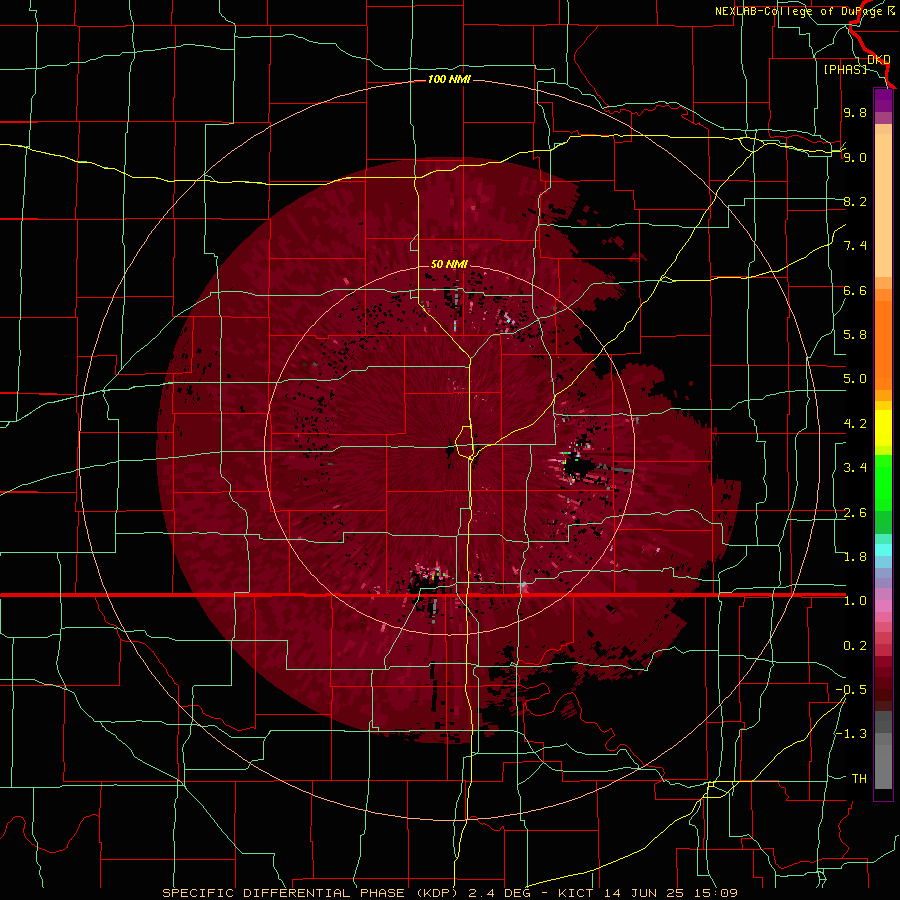This screenshot has width=900, height=900.
Task: Click the 5.8 legend value
Action: point(855,335)
